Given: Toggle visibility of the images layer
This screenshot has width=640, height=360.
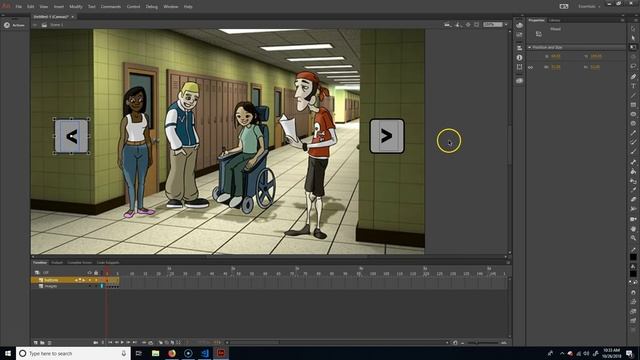Looking at the screenshot, I should (90, 286).
